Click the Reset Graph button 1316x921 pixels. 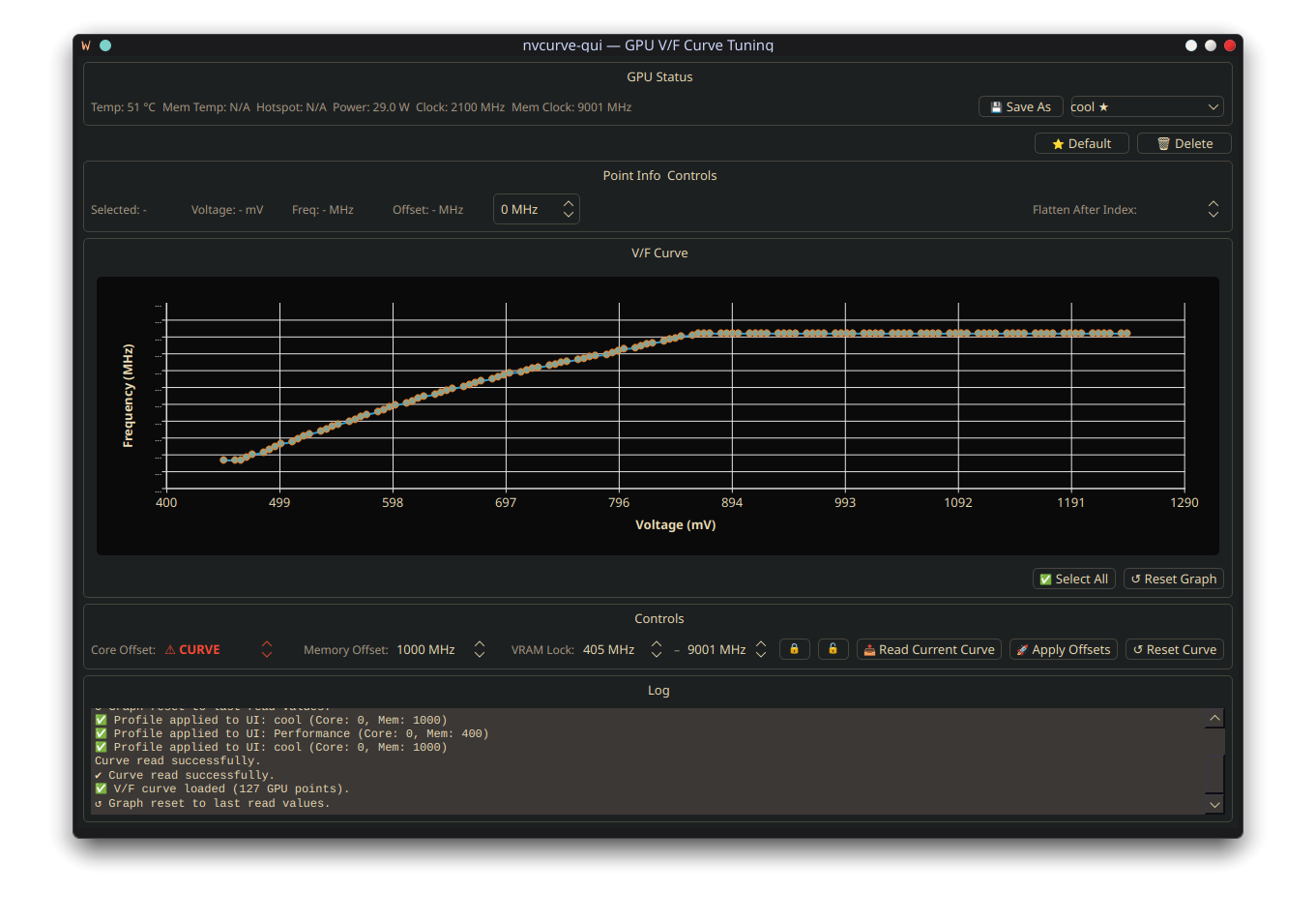[x=1174, y=579]
